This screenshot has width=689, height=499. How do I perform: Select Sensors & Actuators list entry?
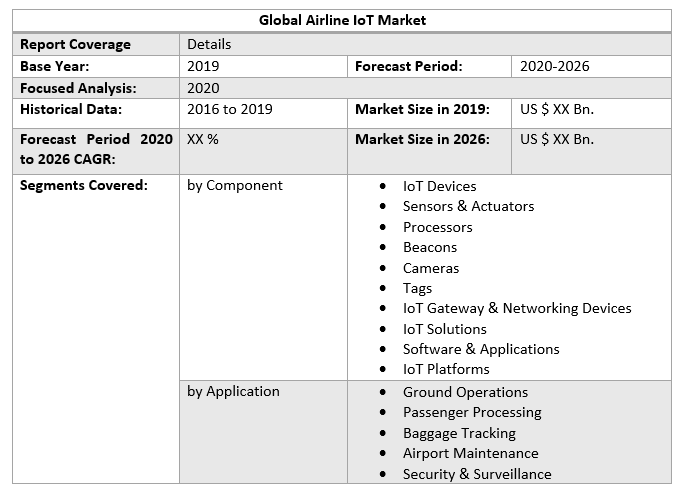pyautogui.click(x=468, y=206)
